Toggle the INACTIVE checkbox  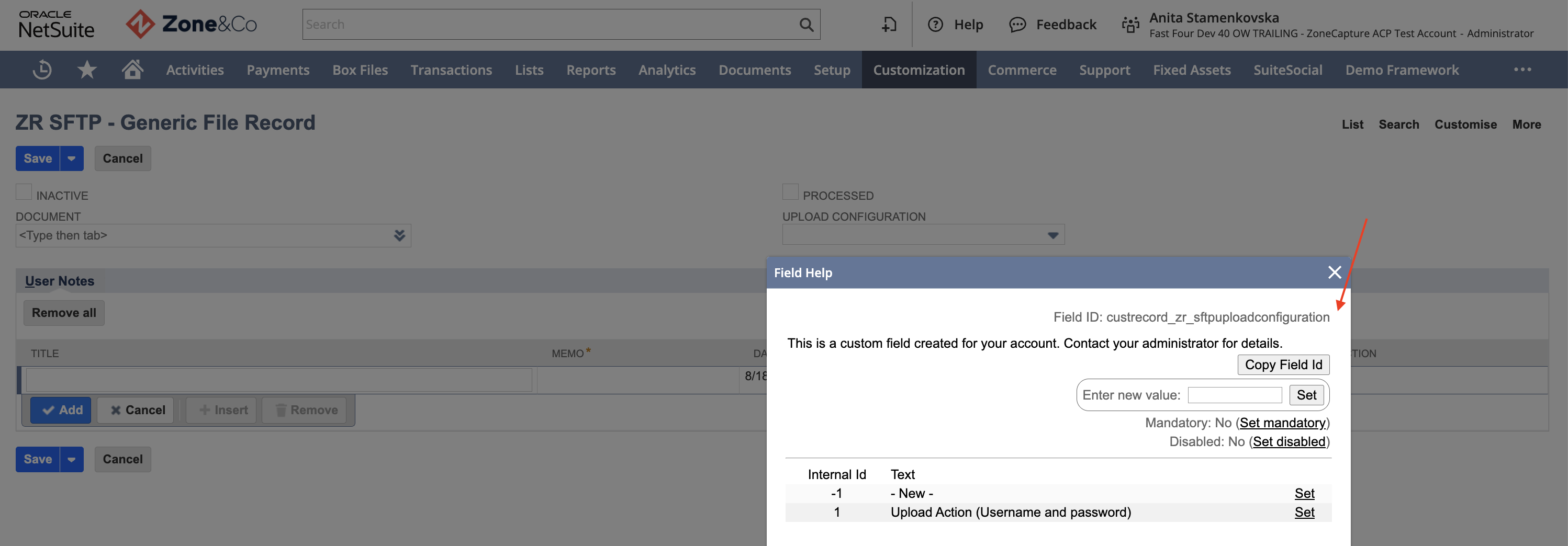click(24, 192)
